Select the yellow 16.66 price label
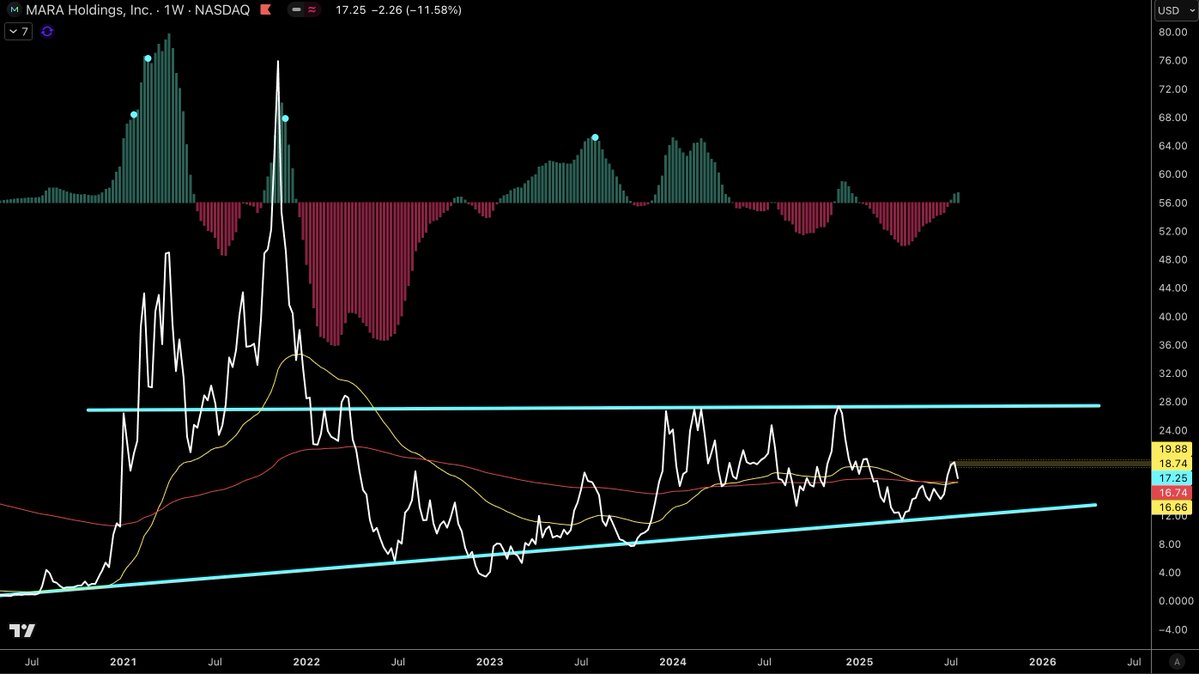1199x674 pixels. click(1172, 507)
